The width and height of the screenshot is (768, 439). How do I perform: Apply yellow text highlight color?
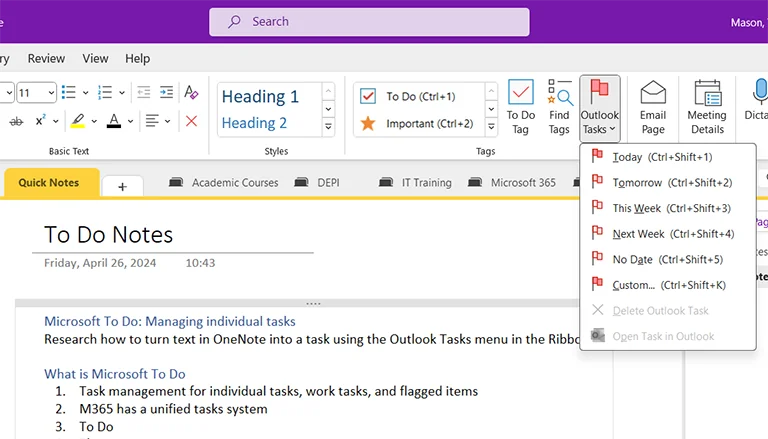(77, 121)
